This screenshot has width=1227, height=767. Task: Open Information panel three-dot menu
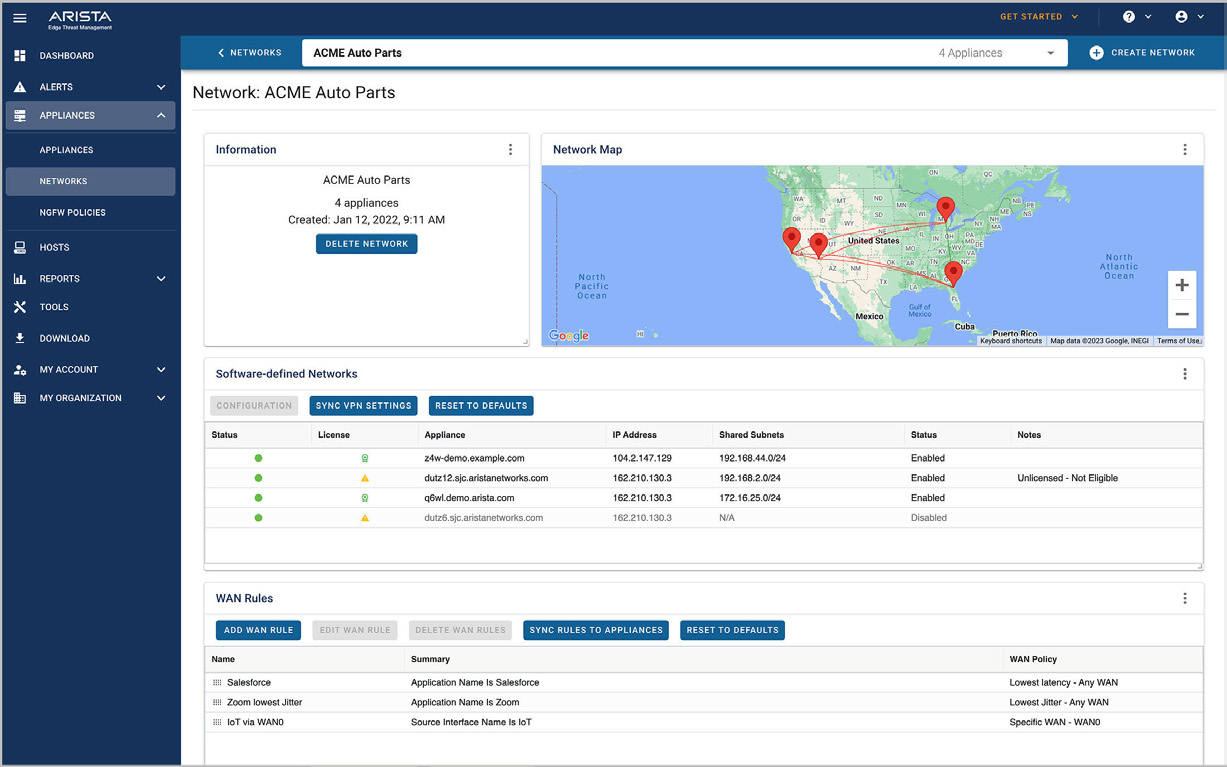click(x=510, y=150)
